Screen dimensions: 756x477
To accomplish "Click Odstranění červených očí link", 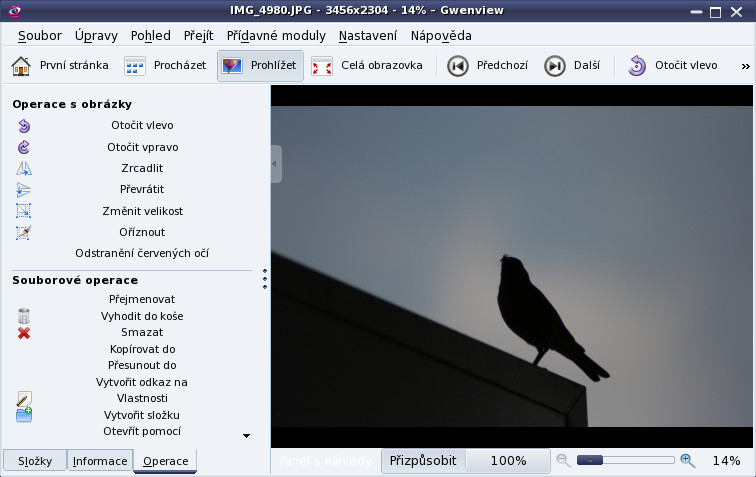I will click(x=142, y=253).
